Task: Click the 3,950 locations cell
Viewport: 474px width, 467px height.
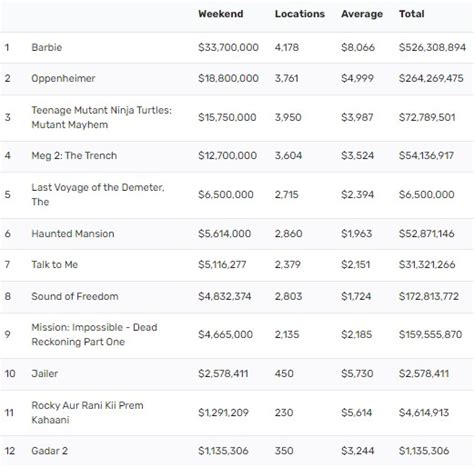Action: point(288,117)
